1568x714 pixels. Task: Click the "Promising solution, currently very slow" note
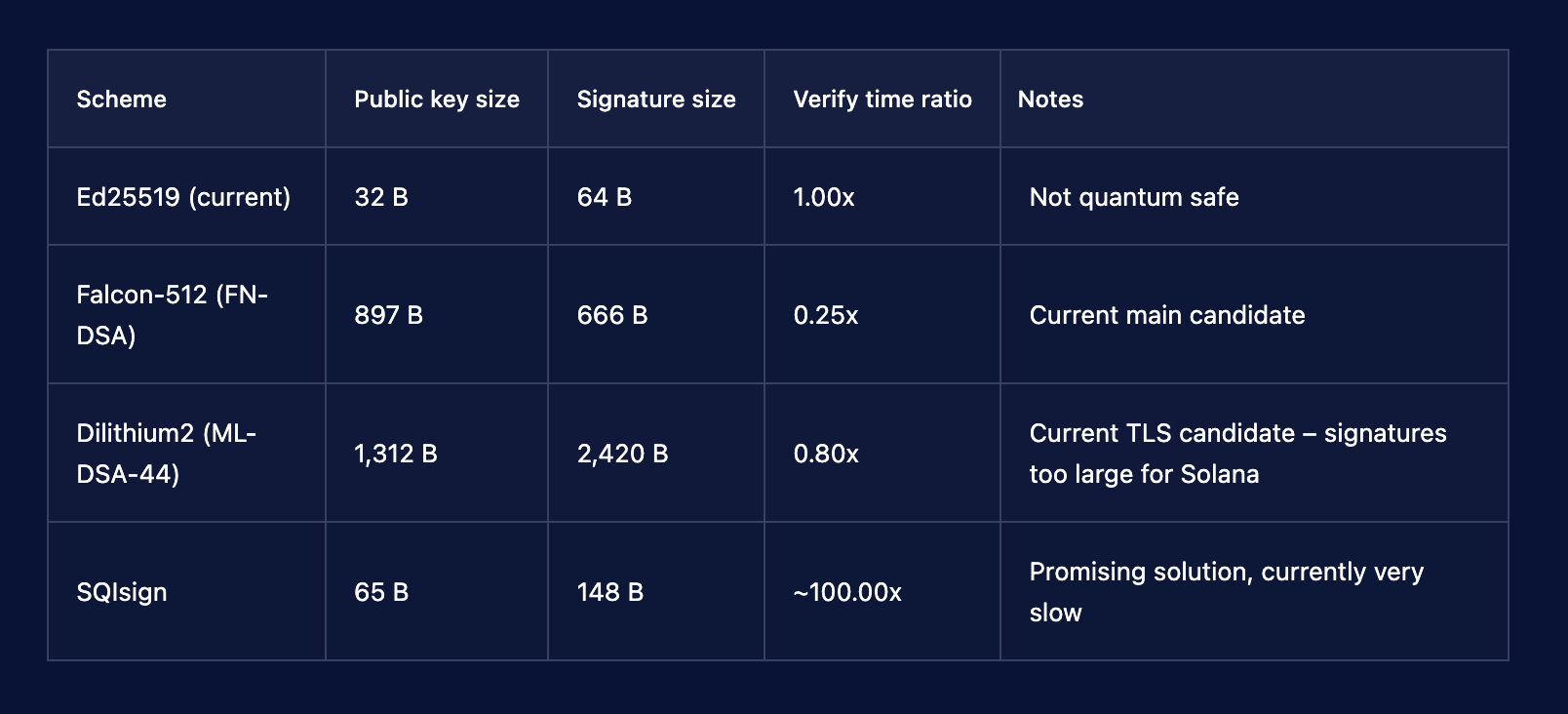coord(1226,591)
